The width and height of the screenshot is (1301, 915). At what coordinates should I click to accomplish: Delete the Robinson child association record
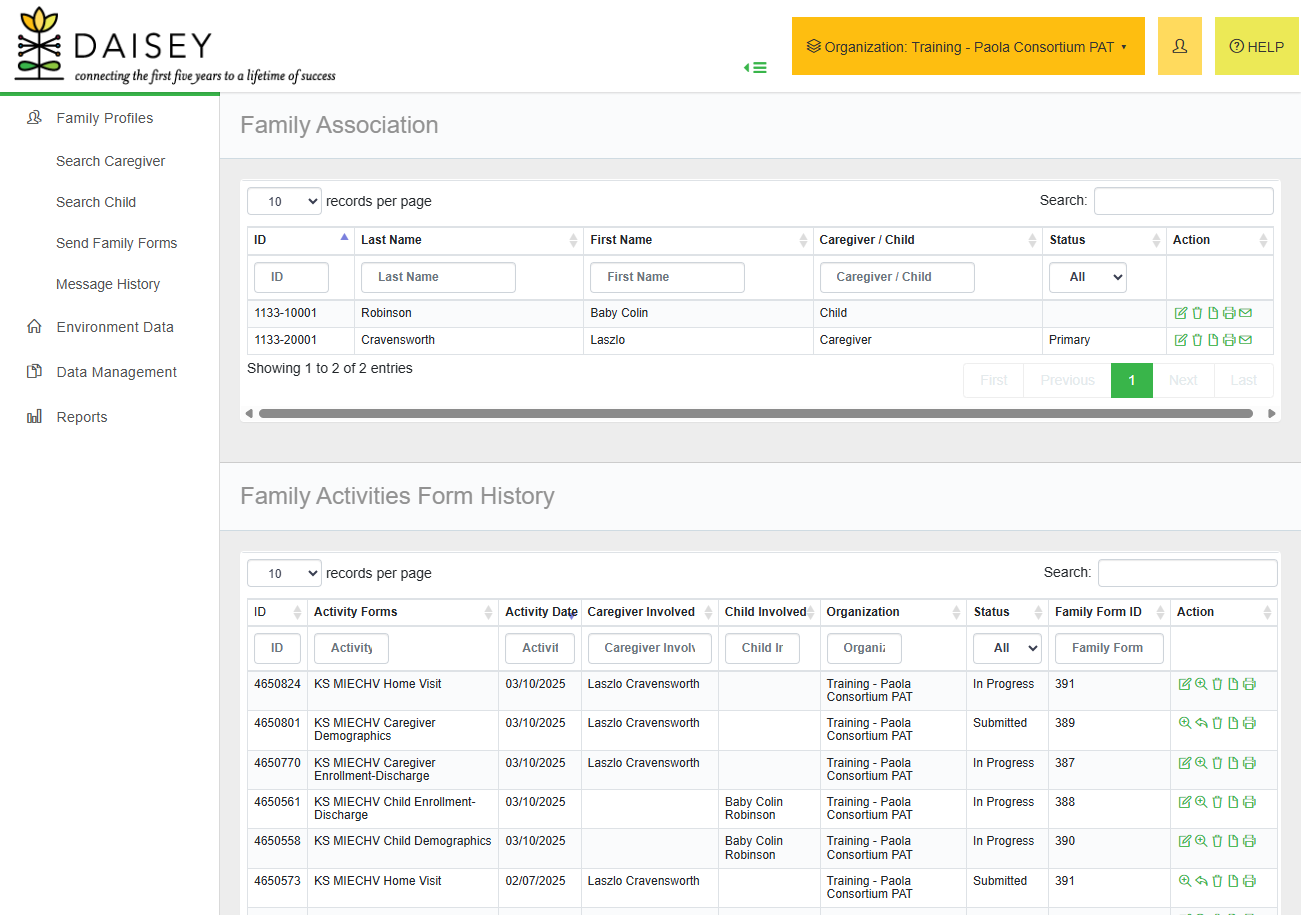pyautogui.click(x=1197, y=313)
